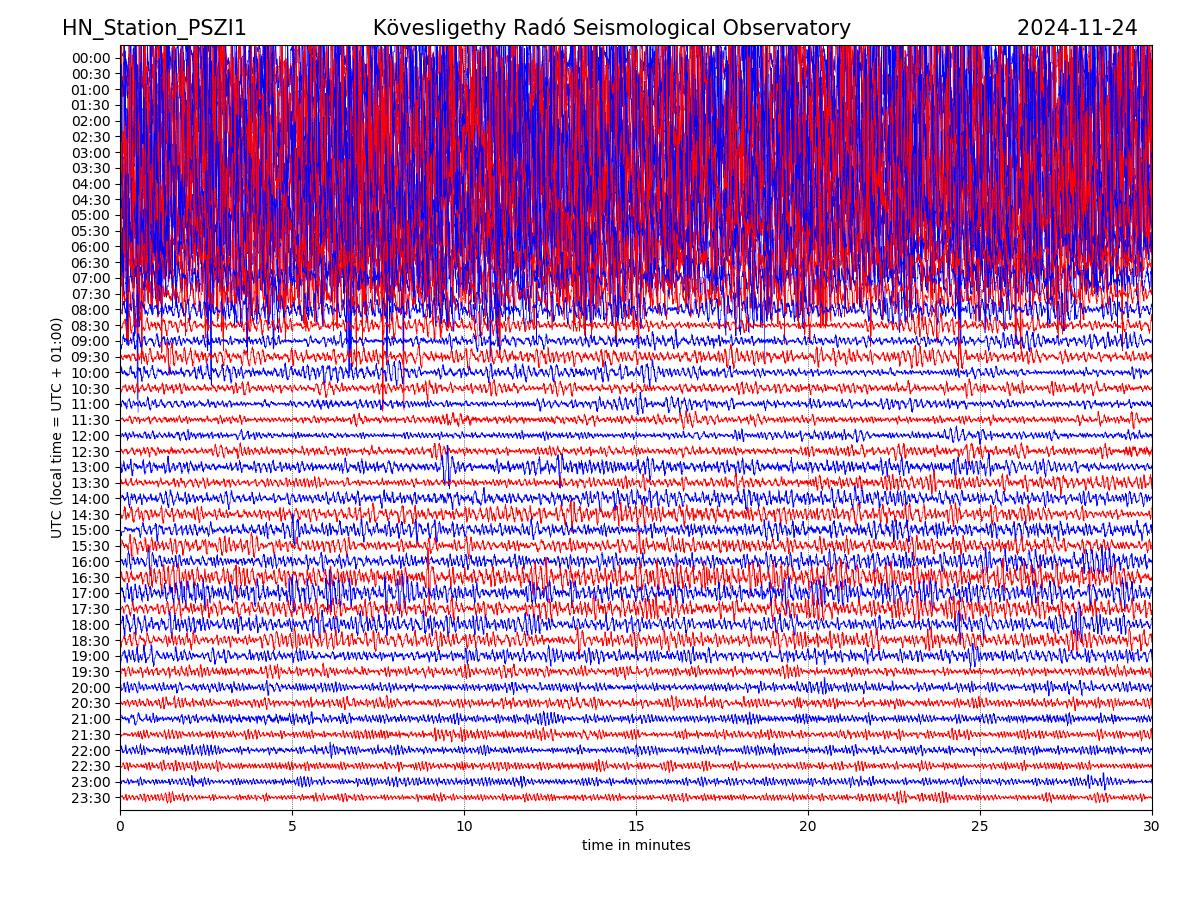Select the 16:30 row time label
This screenshot has height=900, width=1200.
pos(91,578)
